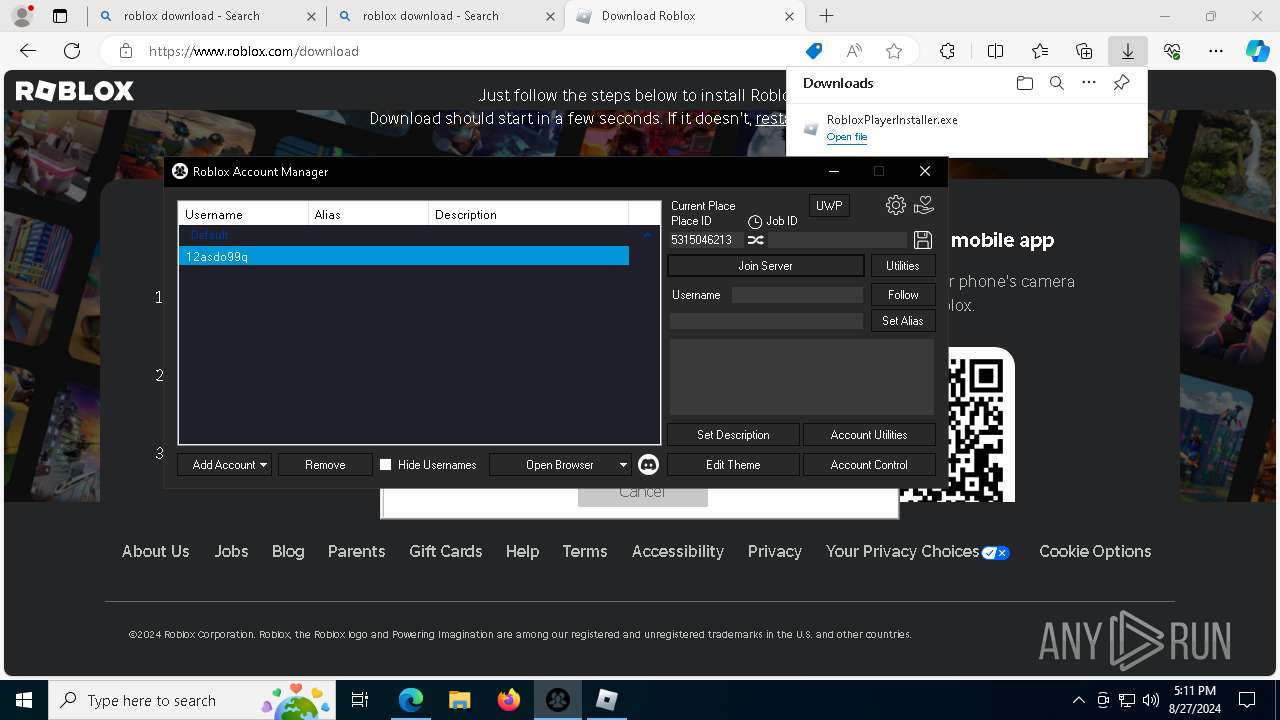Open the Gift Cards footer link
The image size is (1280, 720).
(x=446, y=552)
